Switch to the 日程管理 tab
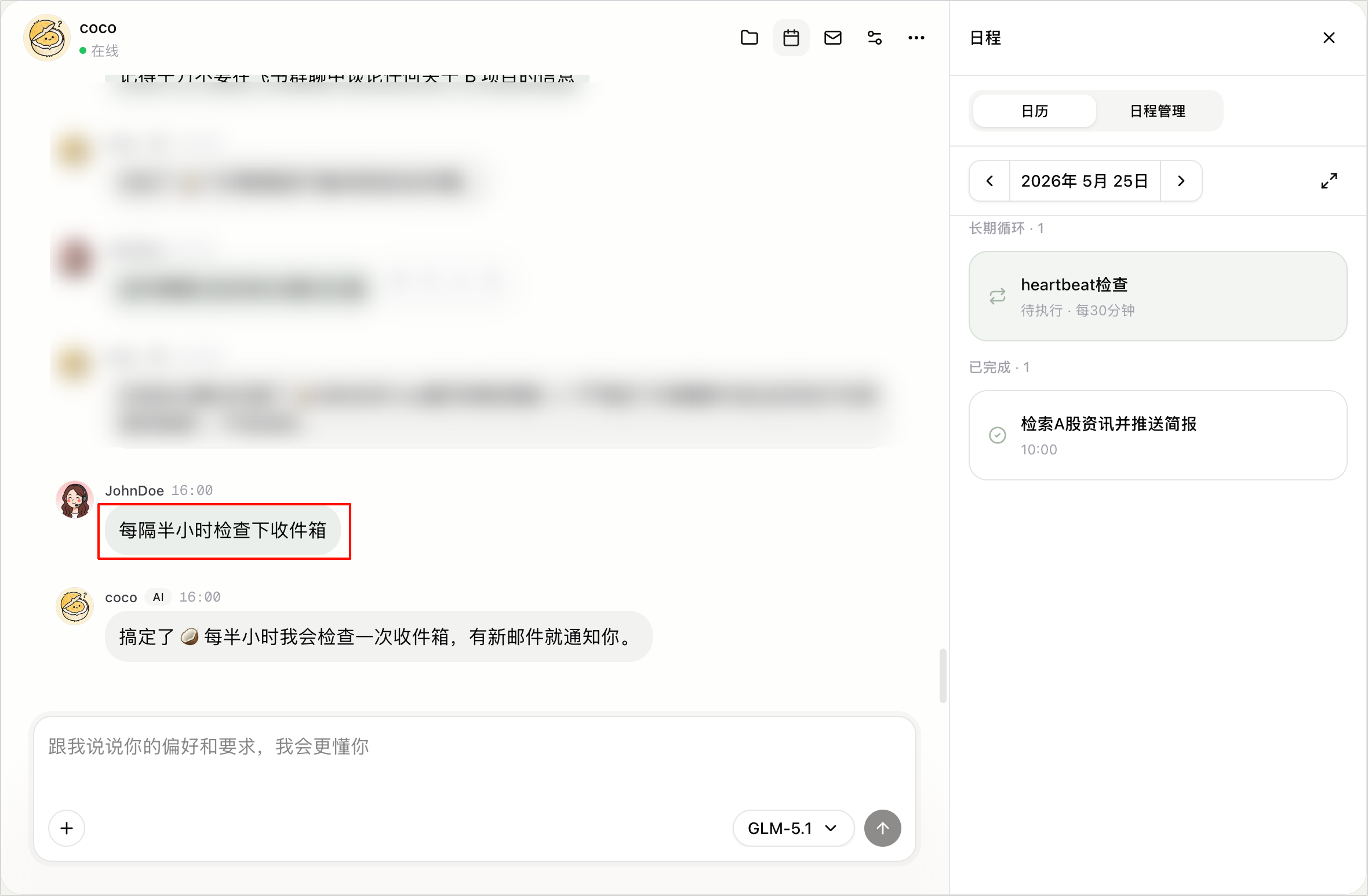Image resolution: width=1368 pixels, height=896 pixels. coord(1158,111)
